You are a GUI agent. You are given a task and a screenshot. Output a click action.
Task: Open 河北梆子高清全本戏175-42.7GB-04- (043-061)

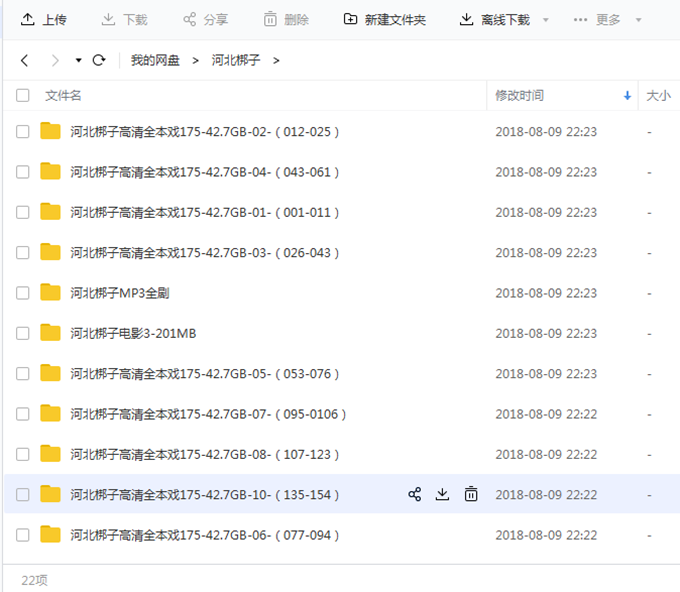[x=205, y=172]
